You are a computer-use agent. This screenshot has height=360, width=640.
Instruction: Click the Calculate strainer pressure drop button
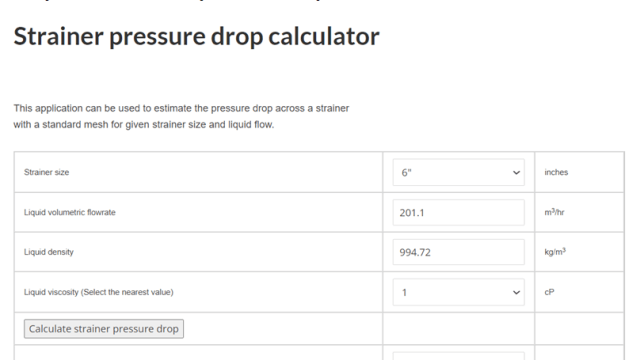104,329
